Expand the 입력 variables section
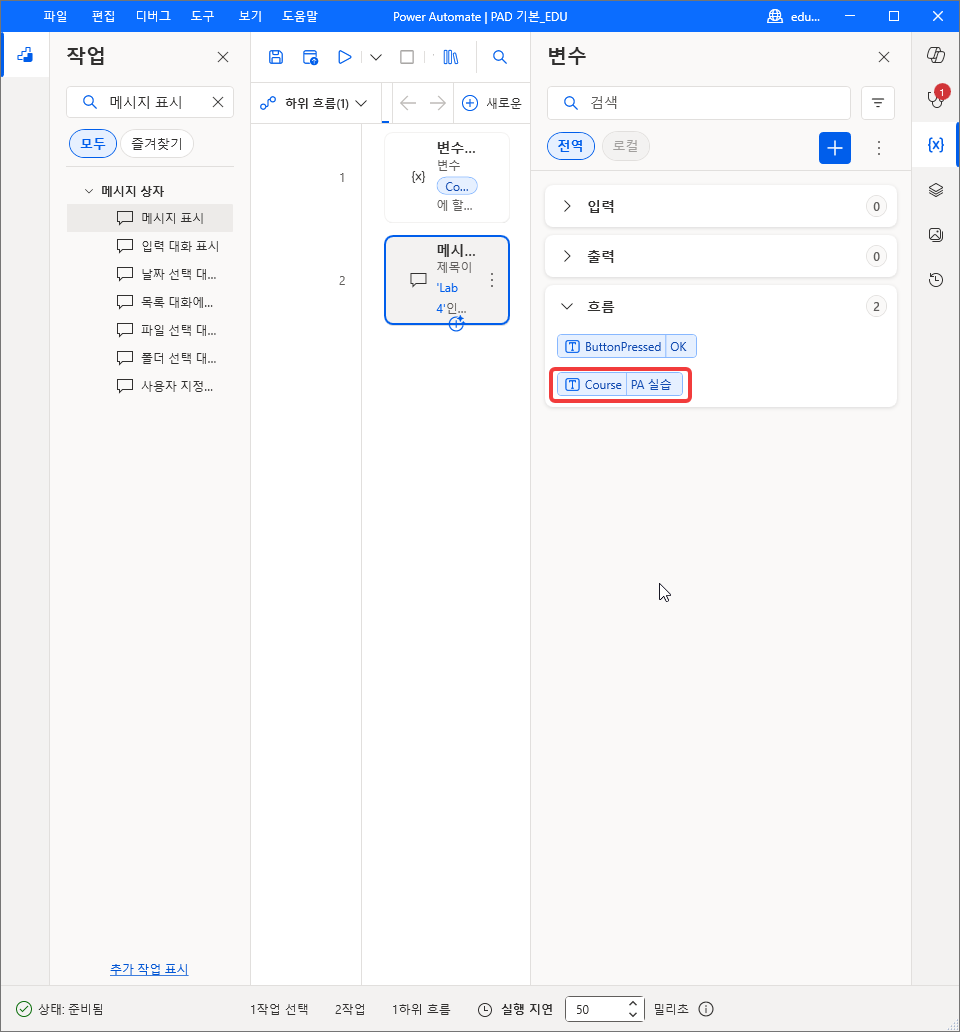Viewport: 960px width, 1032px height. coord(567,206)
